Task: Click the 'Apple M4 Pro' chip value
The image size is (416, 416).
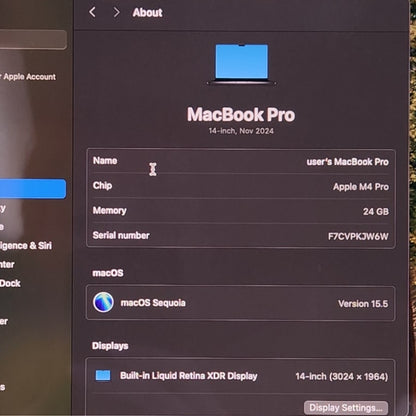Action: pos(361,187)
